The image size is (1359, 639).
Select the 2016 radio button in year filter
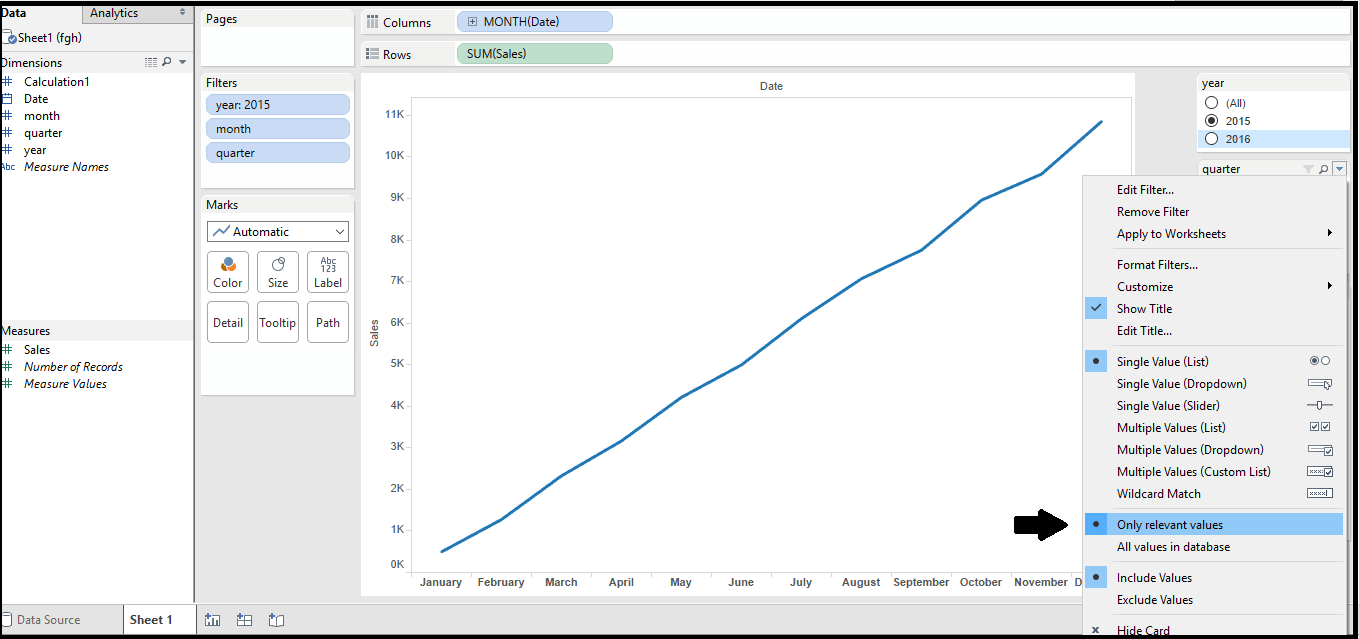click(x=1209, y=138)
